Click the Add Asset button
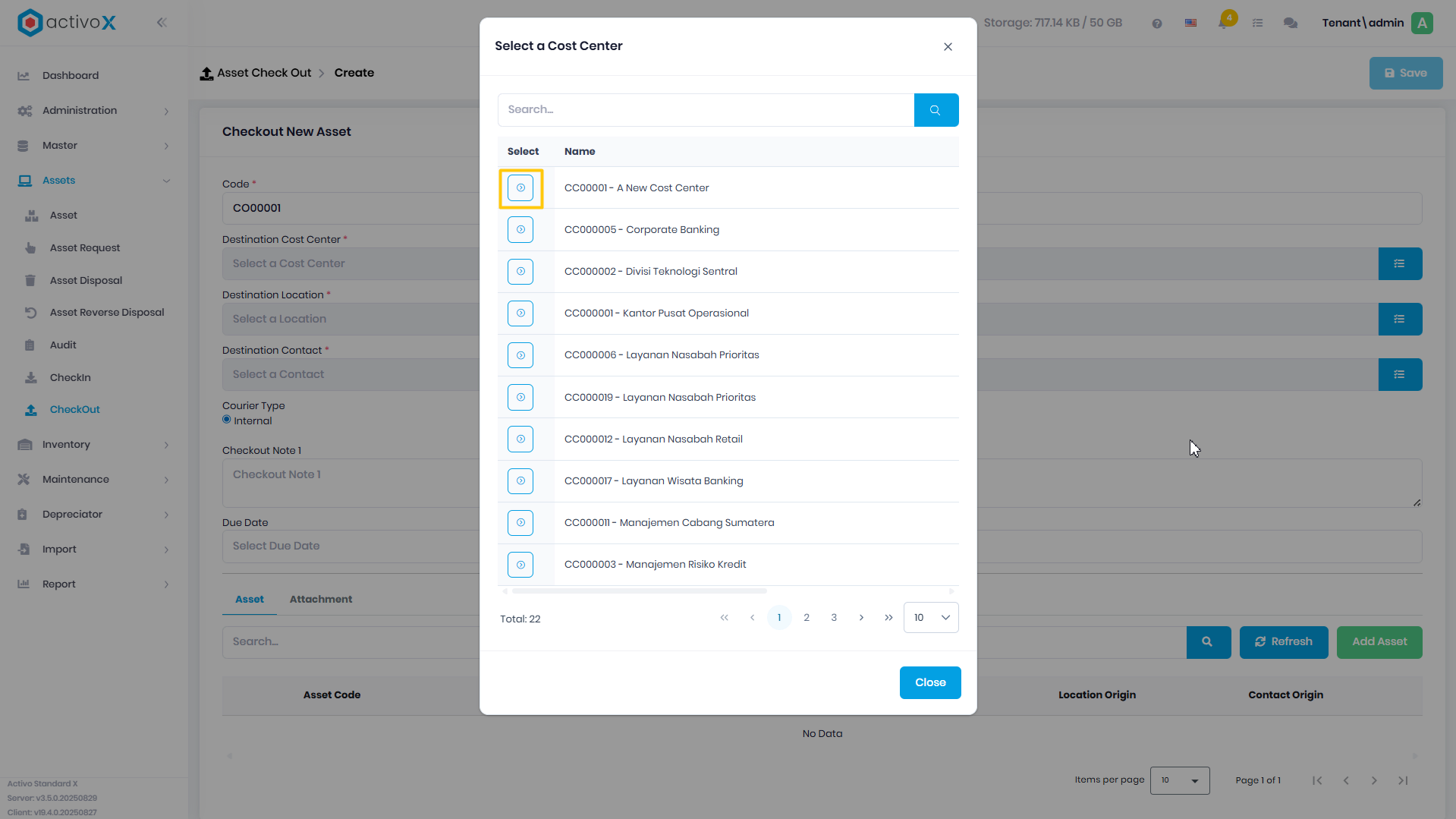 pos(1379,642)
